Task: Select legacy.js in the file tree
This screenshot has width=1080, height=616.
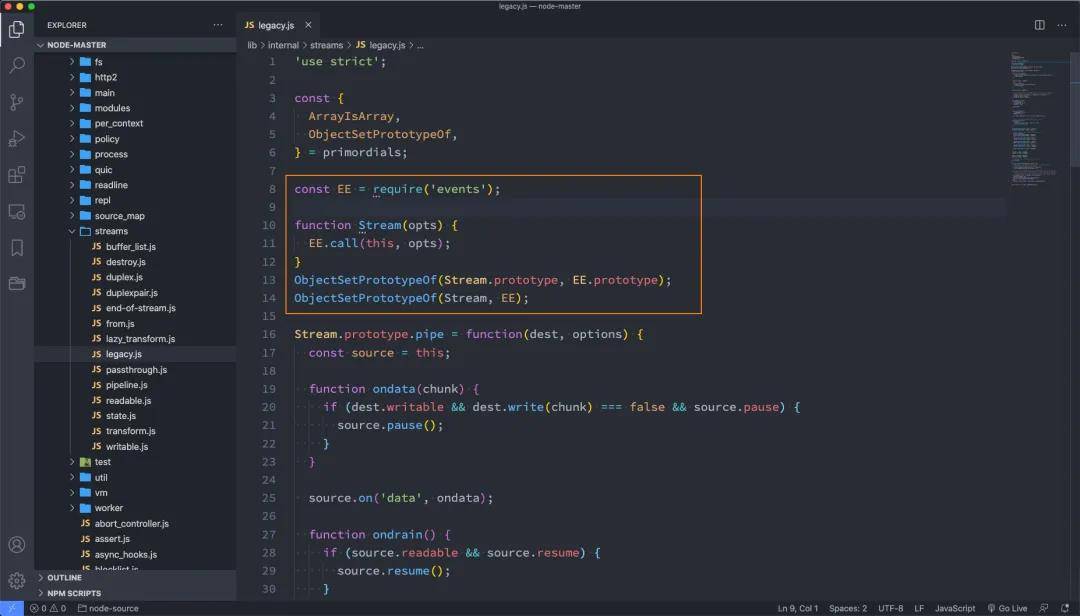Action: point(135,354)
